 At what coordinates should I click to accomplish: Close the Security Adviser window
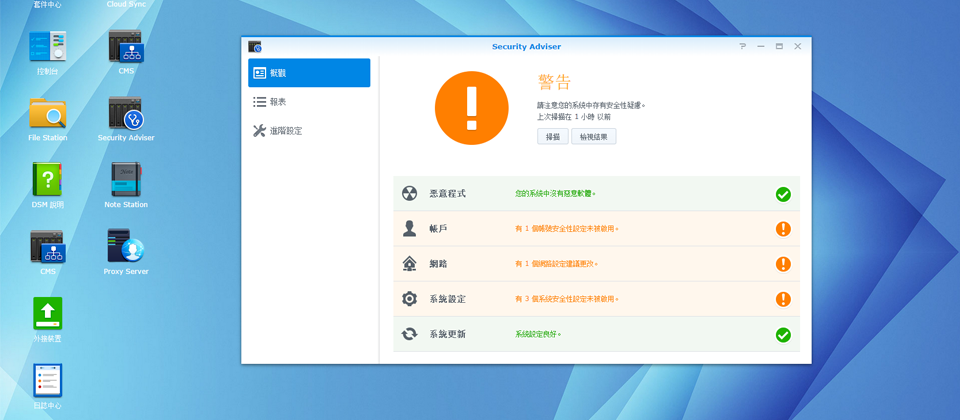click(x=798, y=47)
